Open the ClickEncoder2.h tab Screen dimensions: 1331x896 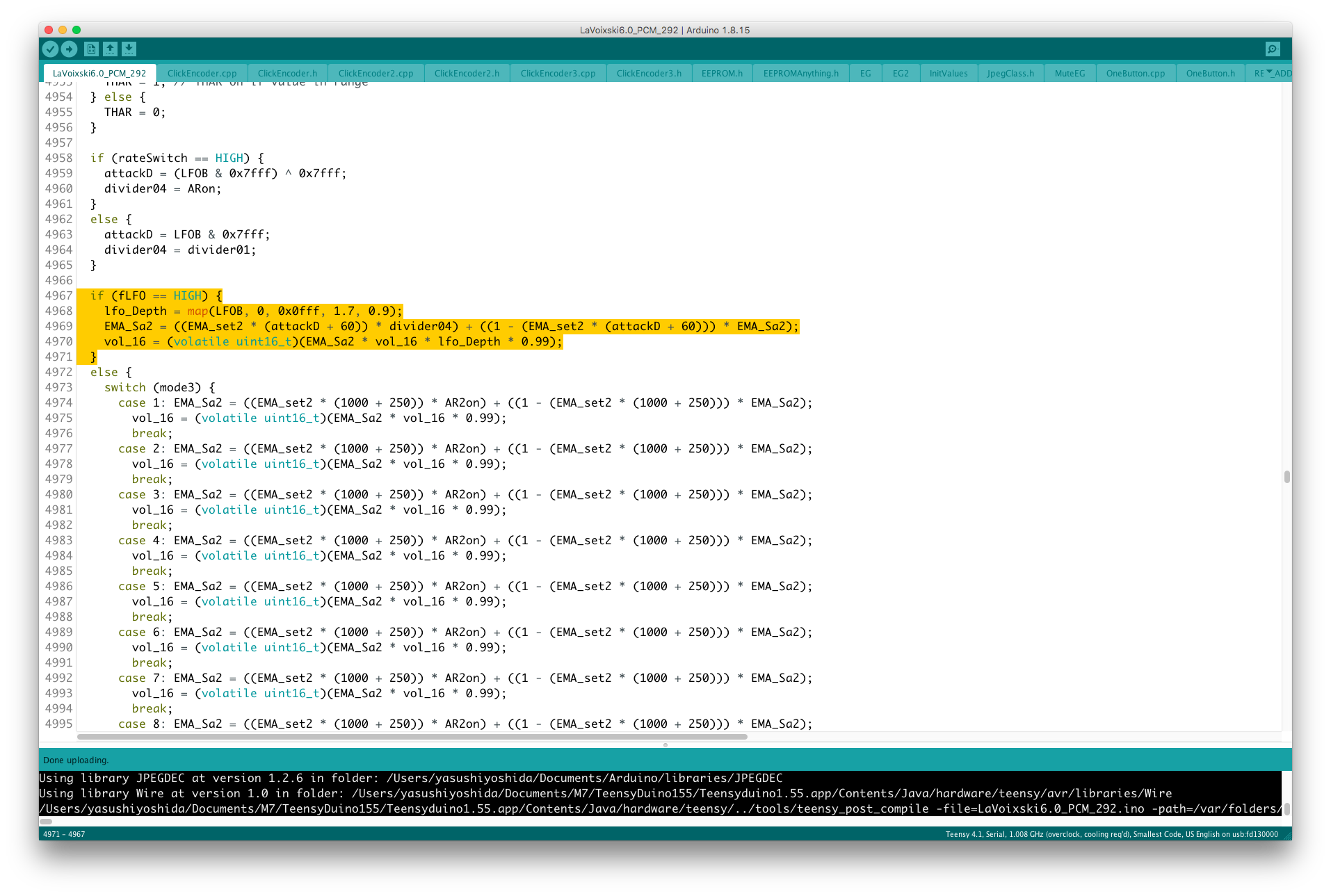pyautogui.click(x=467, y=73)
